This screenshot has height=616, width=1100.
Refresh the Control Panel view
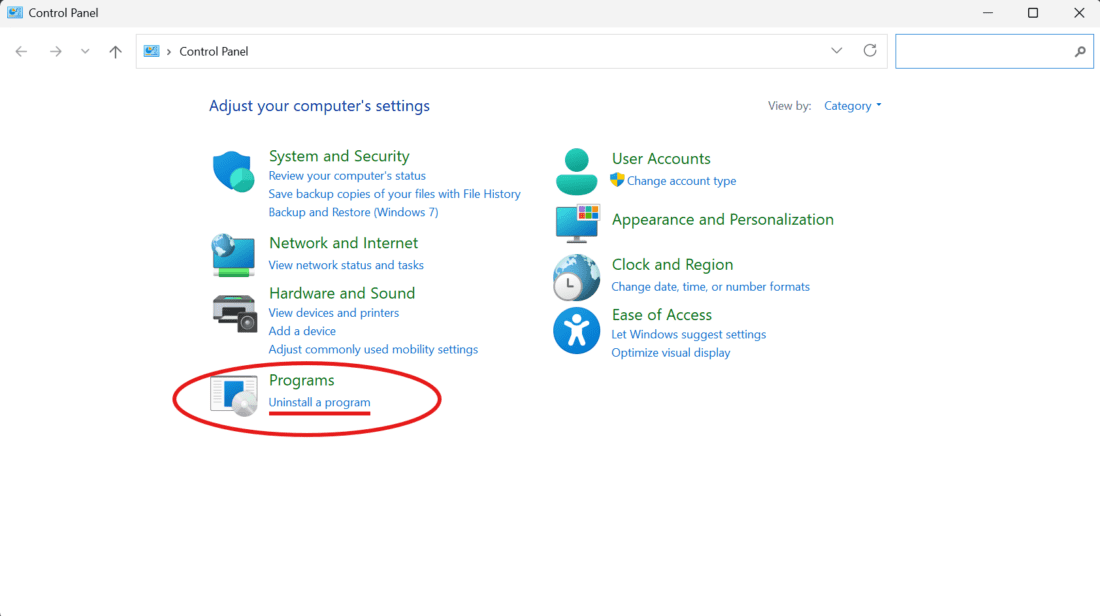click(x=870, y=51)
